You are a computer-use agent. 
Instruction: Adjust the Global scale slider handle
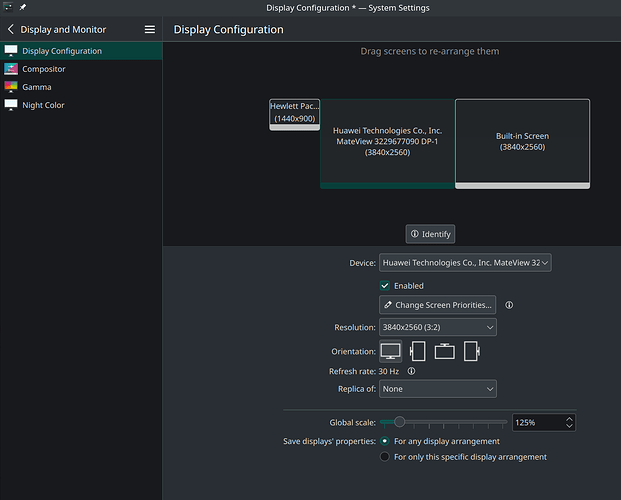point(400,422)
